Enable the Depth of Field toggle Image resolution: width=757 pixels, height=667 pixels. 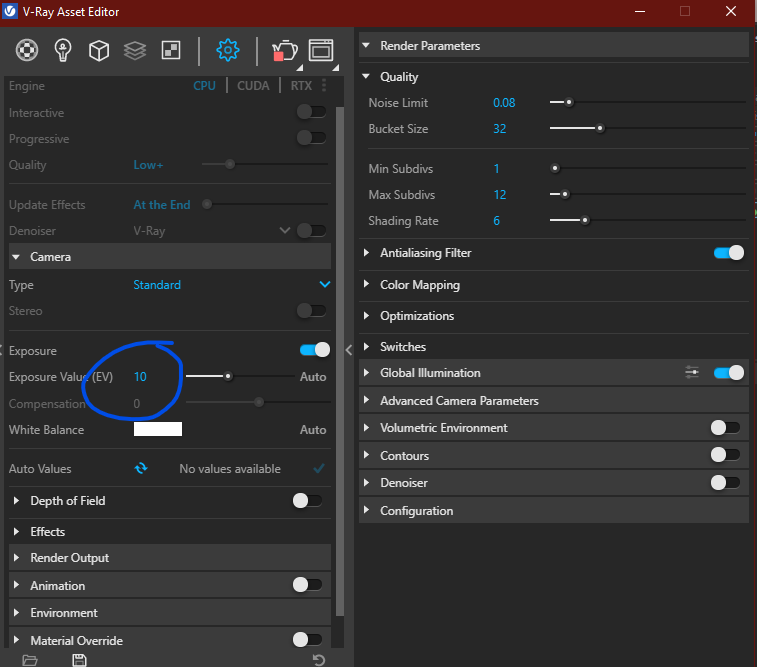(307, 501)
